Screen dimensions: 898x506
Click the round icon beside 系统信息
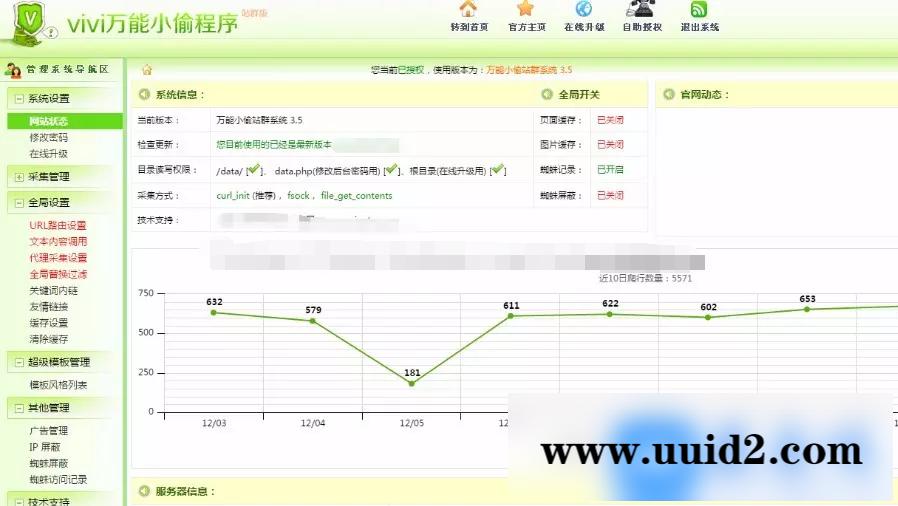pos(144,94)
